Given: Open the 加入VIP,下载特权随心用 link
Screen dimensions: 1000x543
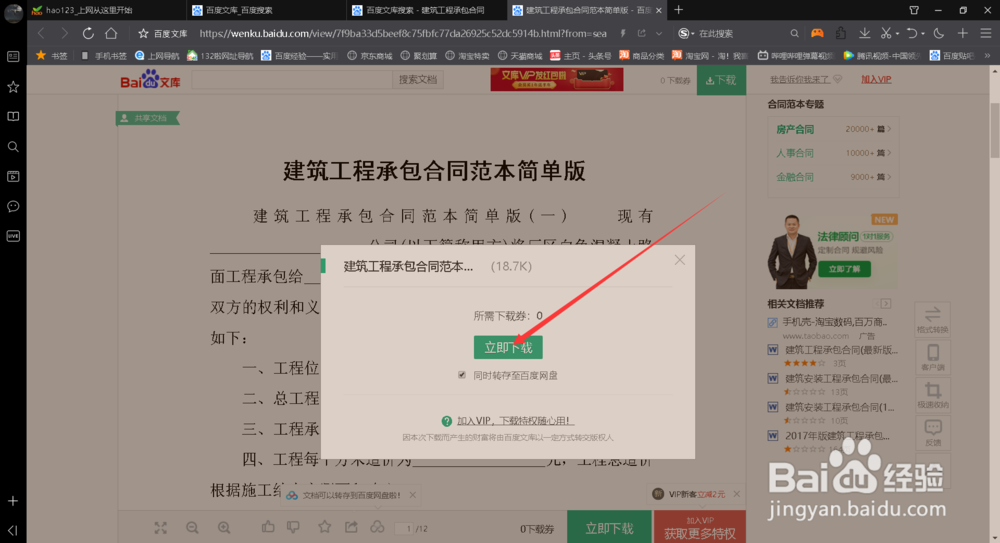Looking at the screenshot, I should coord(515,420).
